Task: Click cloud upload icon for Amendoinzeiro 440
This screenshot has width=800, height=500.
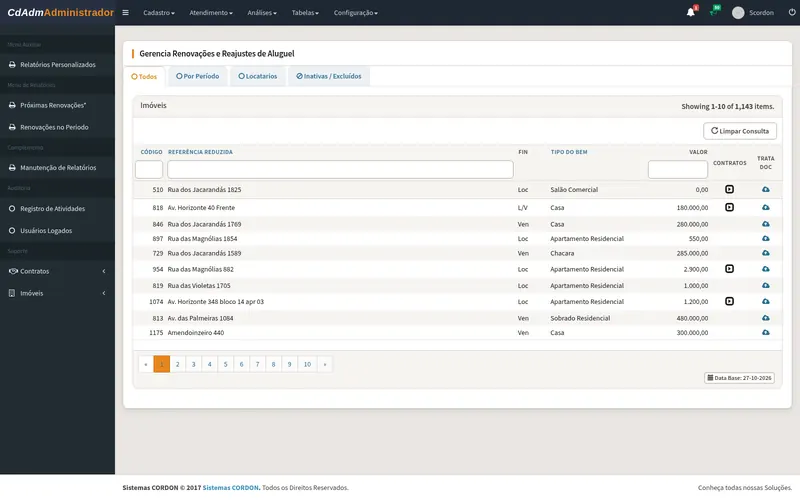Action: pos(765,333)
